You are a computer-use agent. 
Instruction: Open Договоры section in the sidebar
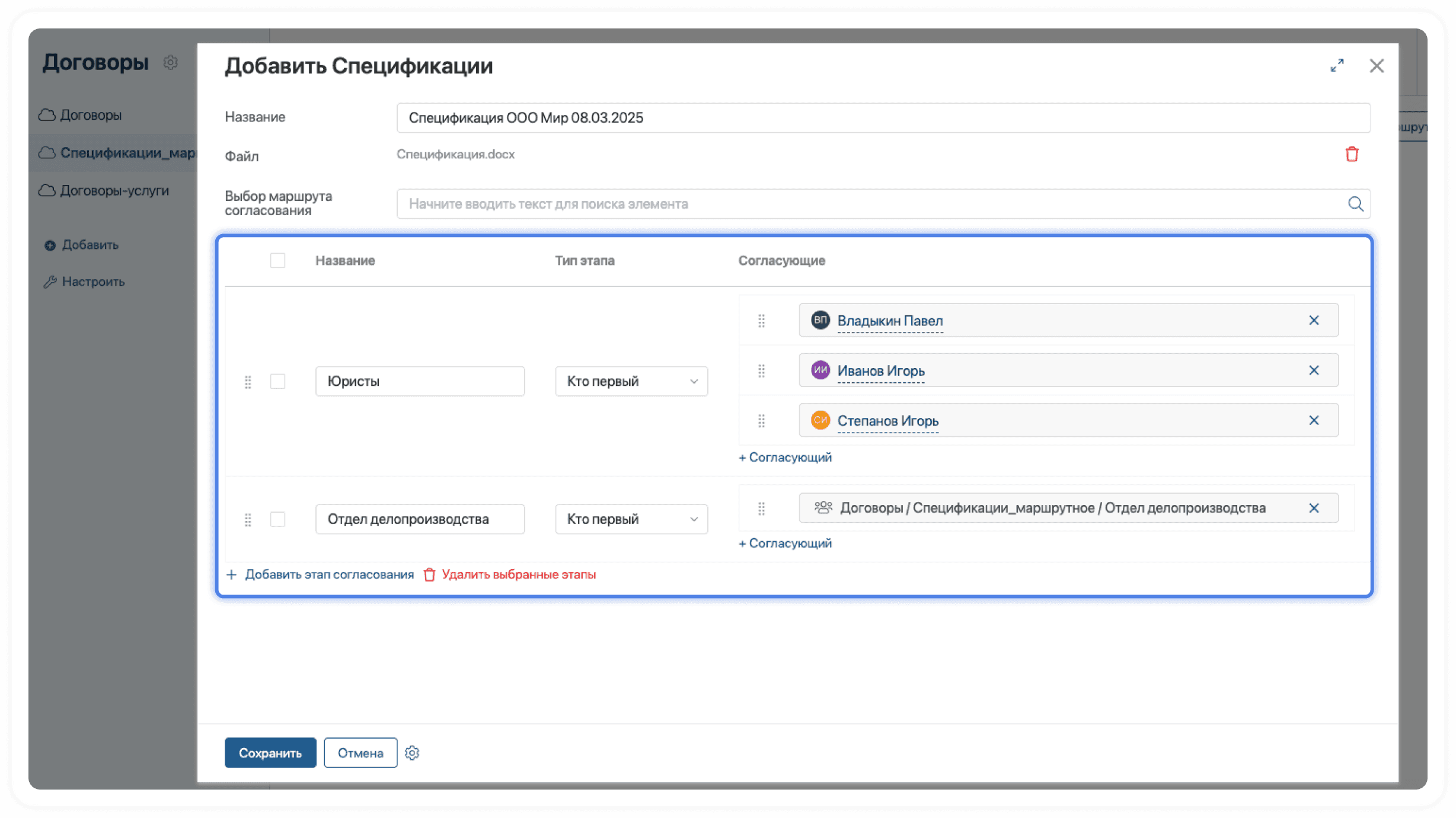point(90,115)
